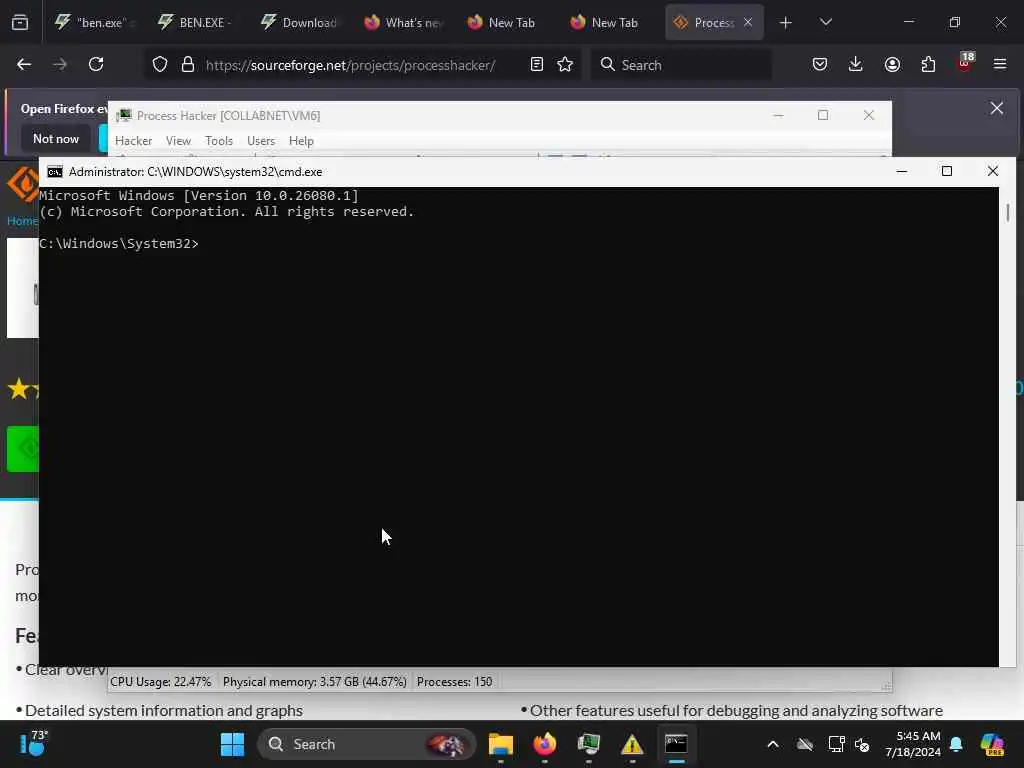The height and width of the screenshot is (768, 1024).
Task: Open Process Hacker from the taskbar
Action: [588, 744]
